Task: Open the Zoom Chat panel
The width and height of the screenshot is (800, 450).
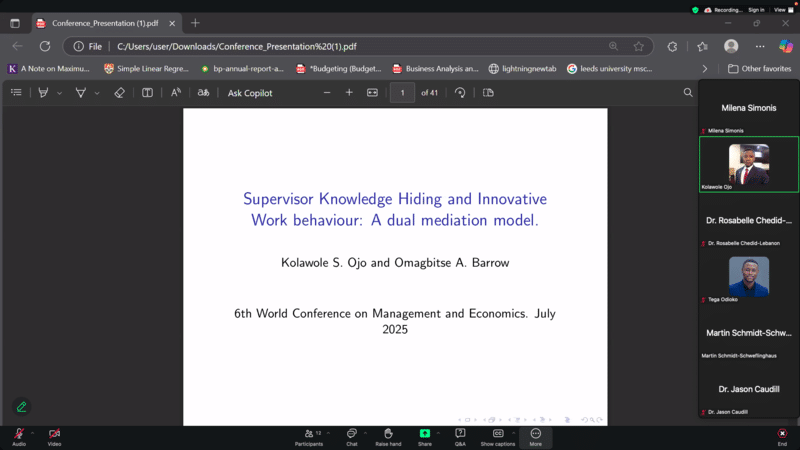Action: coord(352,436)
